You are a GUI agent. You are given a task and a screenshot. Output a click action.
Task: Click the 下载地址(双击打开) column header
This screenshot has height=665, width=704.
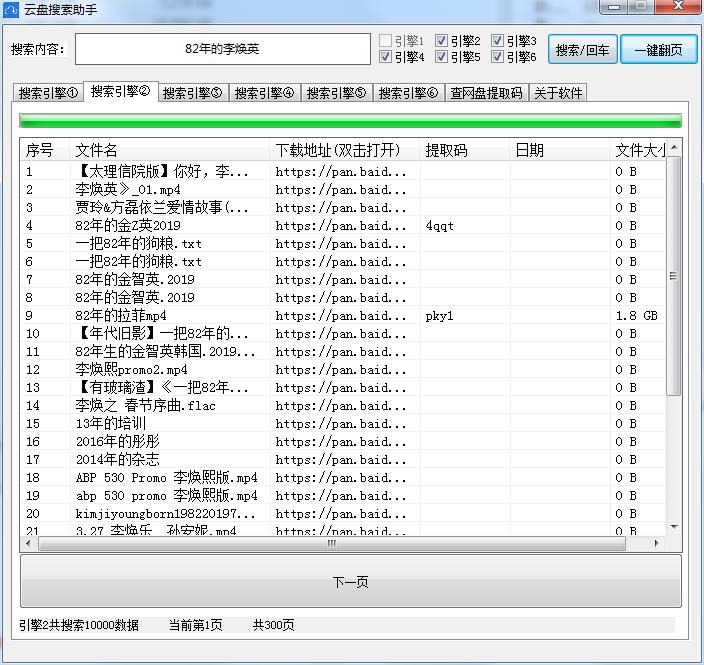345,150
